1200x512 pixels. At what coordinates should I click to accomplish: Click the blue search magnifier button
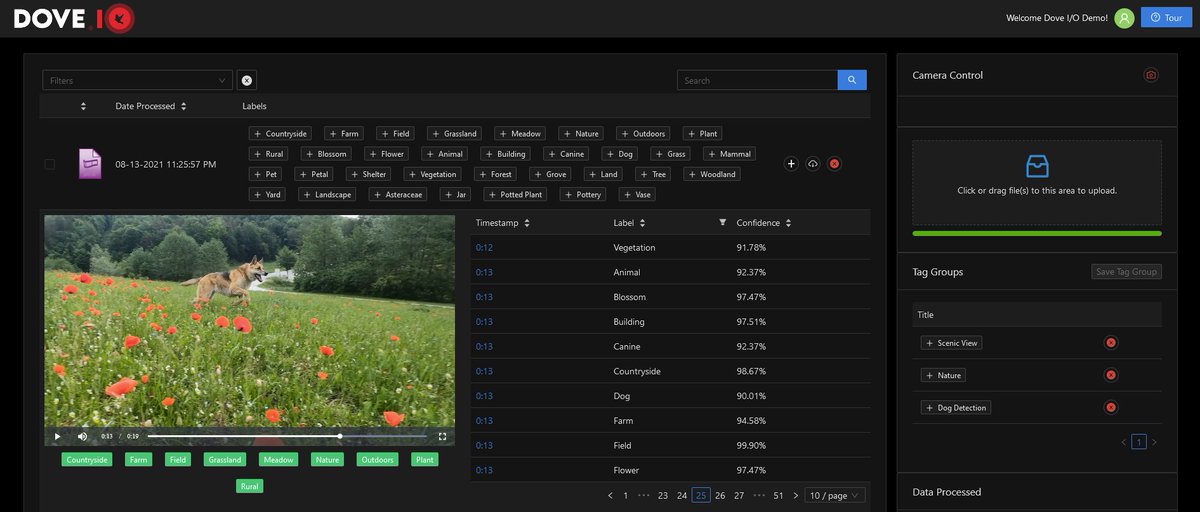tap(852, 80)
